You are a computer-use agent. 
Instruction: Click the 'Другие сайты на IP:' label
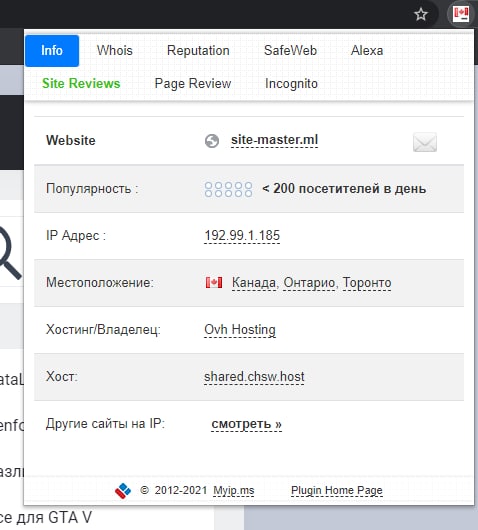105,424
